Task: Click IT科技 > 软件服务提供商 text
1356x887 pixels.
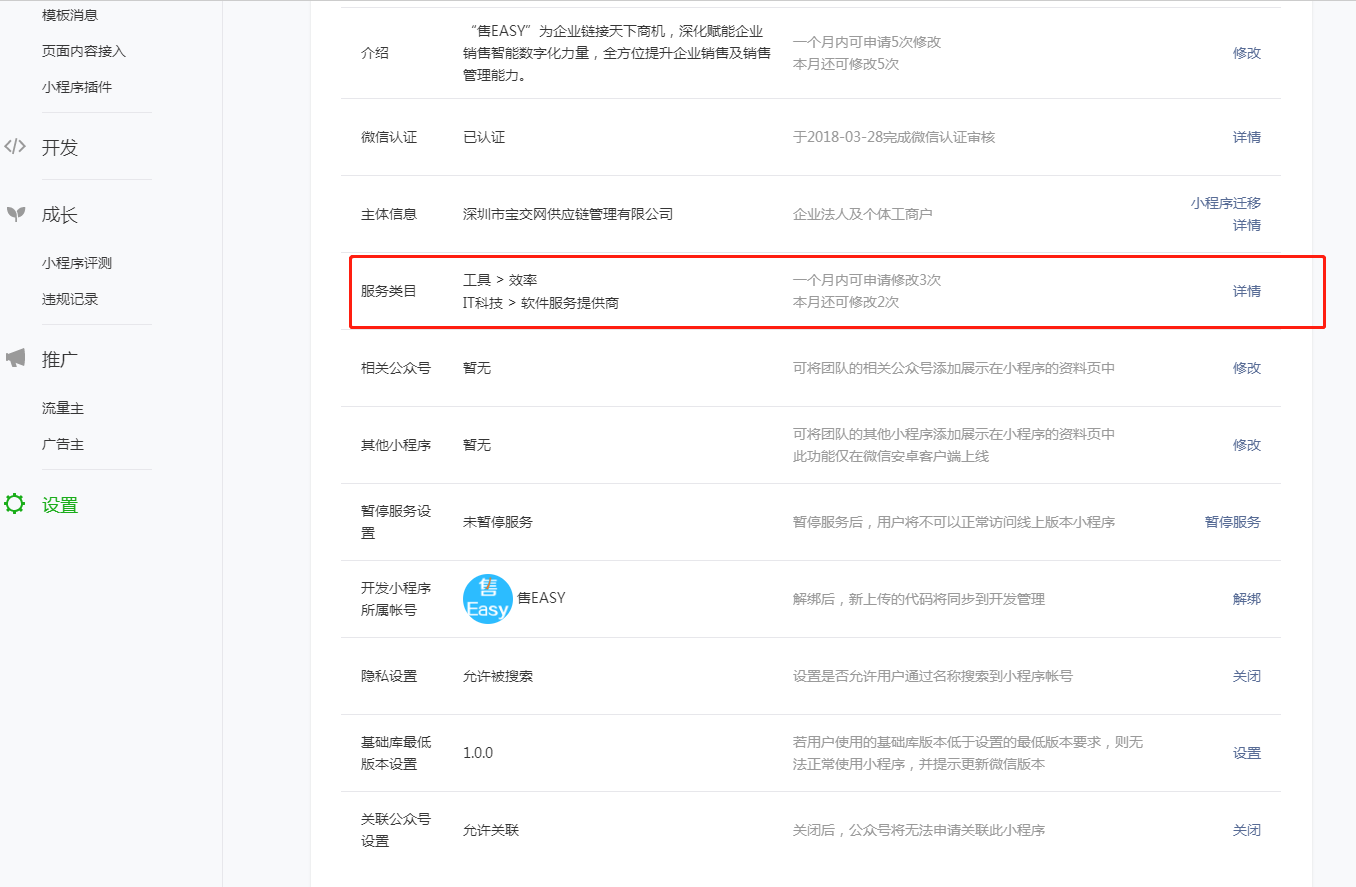Action: pos(541,302)
